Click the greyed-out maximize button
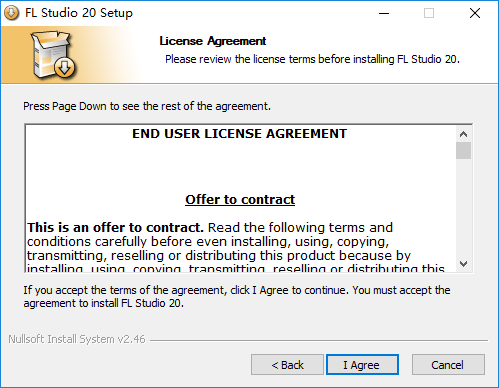 click(429, 13)
